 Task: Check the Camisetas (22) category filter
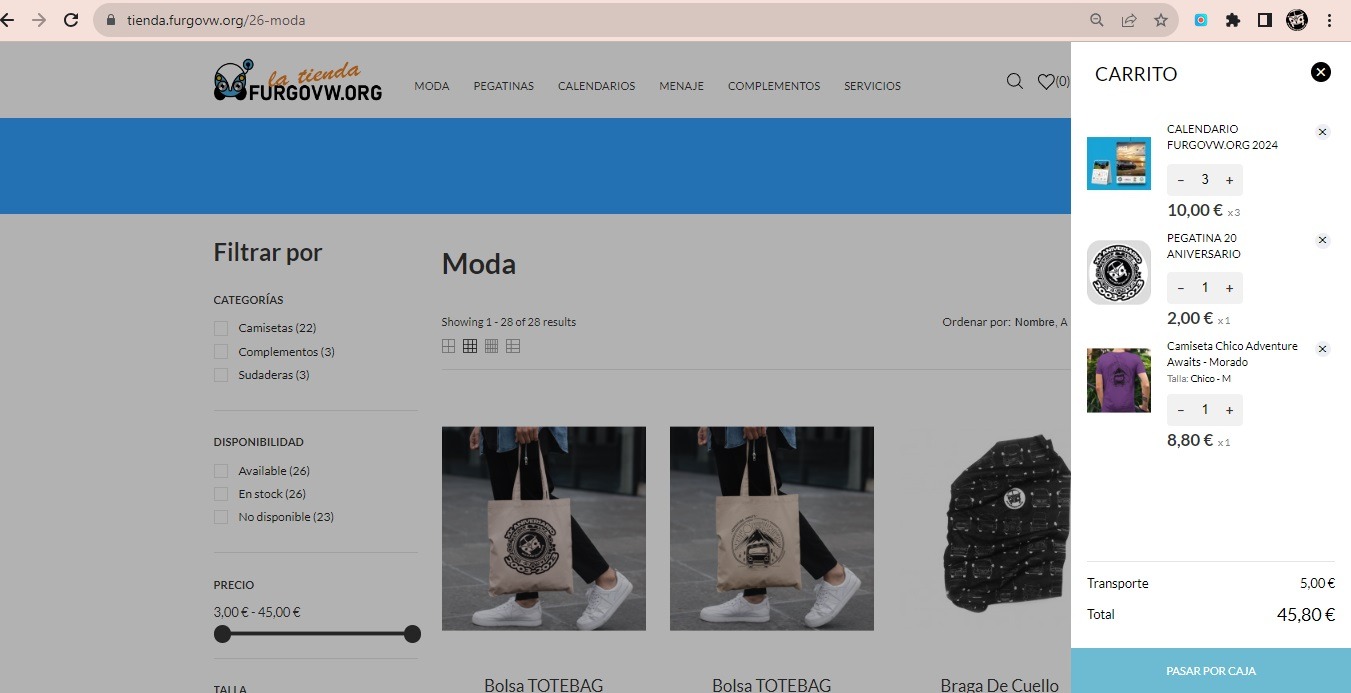[x=220, y=328]
